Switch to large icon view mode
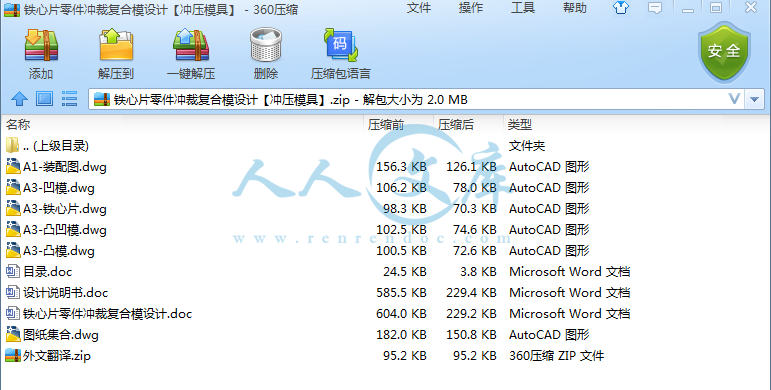This screenshot has height=390, width=771. 44,99
